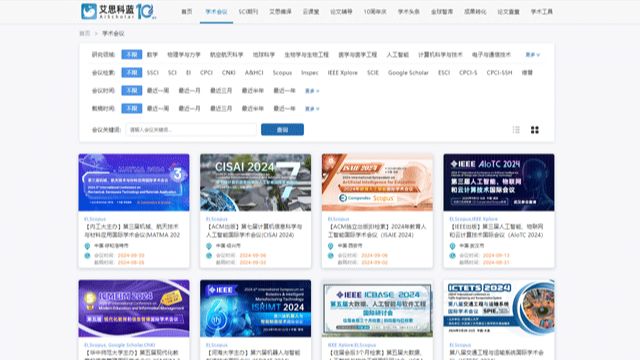The image size is (640, 360).
Task: Open AIoTC 2024 conference title link
Action: 496,231
